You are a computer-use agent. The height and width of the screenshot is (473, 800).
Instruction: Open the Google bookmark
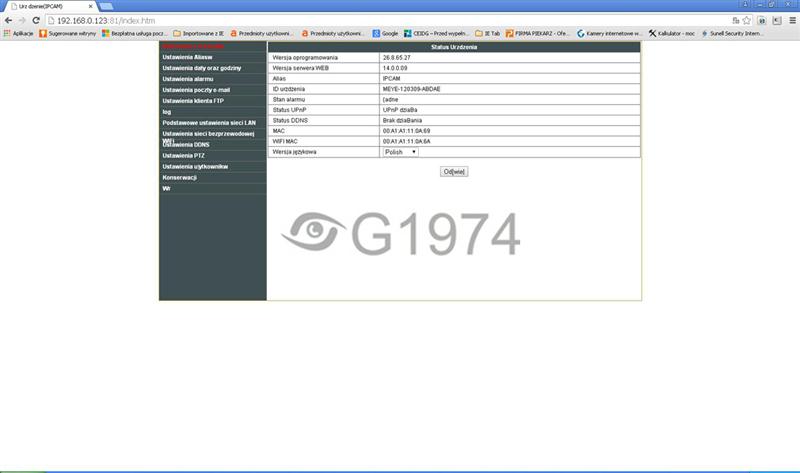tap(385, 33)
